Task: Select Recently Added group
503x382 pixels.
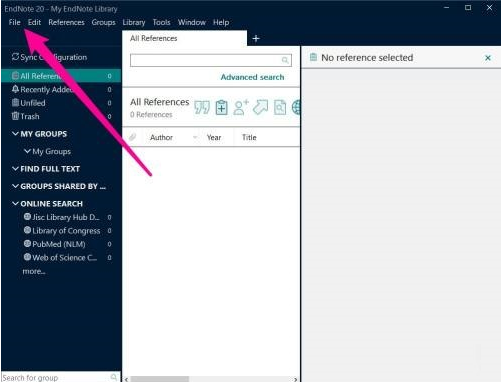Action: [x=61, y=90]
